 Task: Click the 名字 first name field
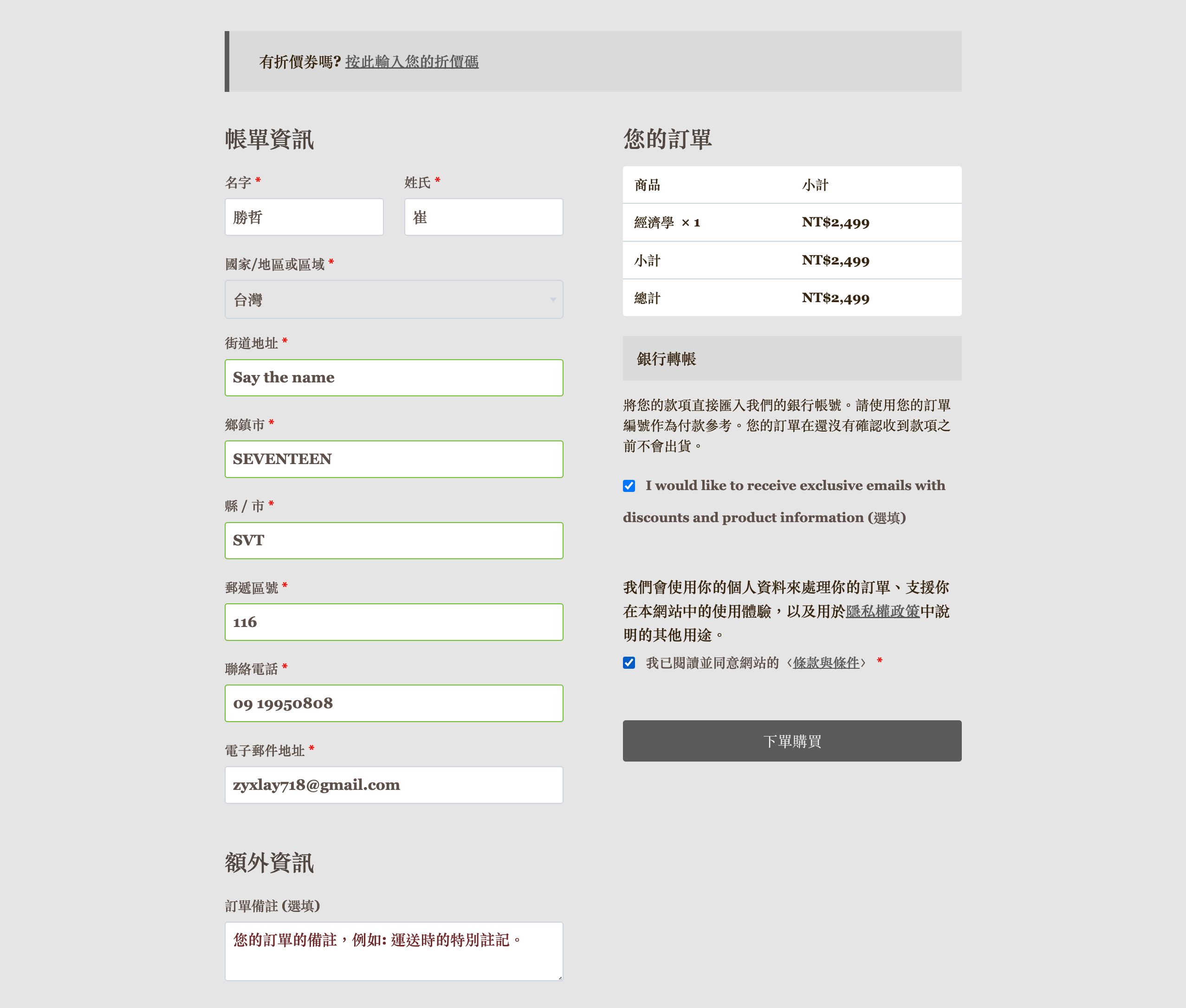pyautogui.click(x=304, y=217)
